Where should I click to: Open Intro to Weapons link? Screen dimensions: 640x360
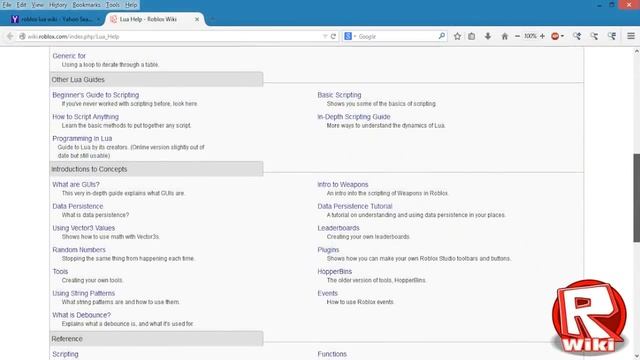tap(343, 184)
